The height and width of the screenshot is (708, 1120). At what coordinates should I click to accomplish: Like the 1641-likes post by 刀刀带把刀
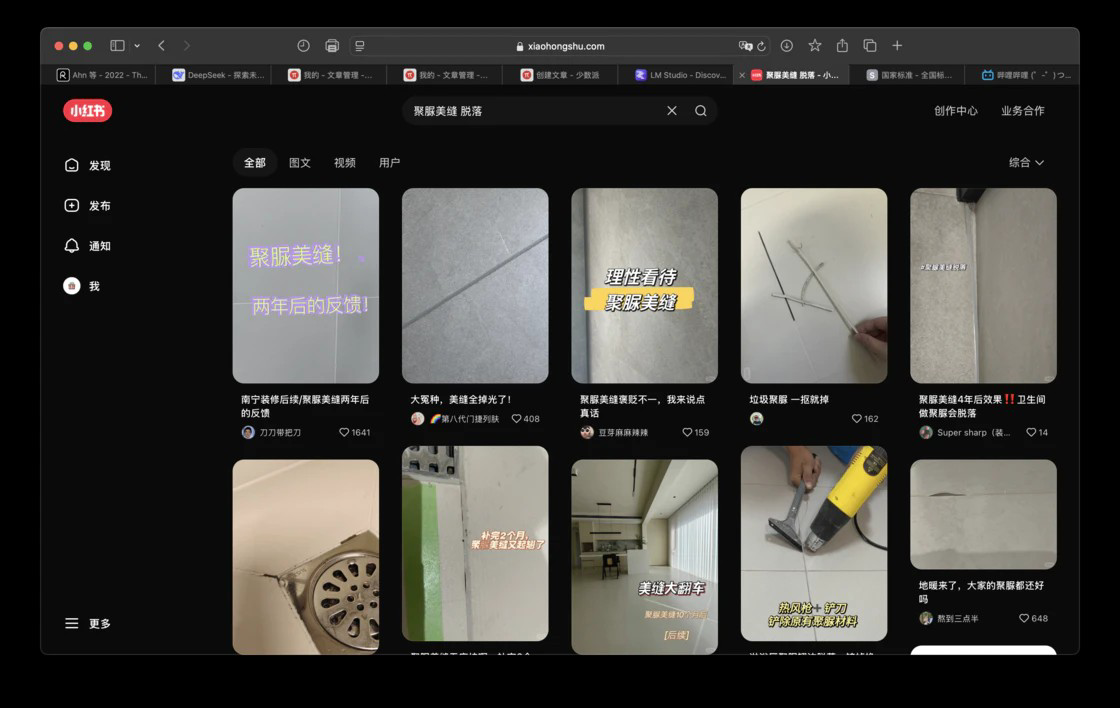[345, 433]
